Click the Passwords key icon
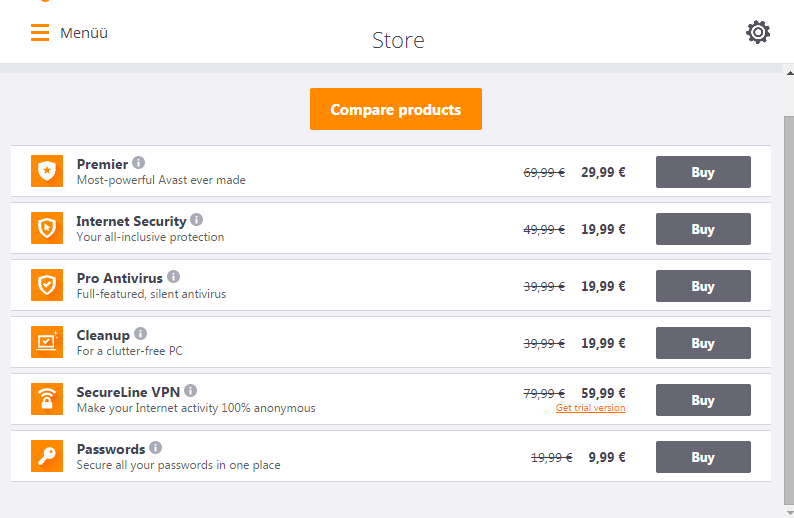 coord(47,456)
